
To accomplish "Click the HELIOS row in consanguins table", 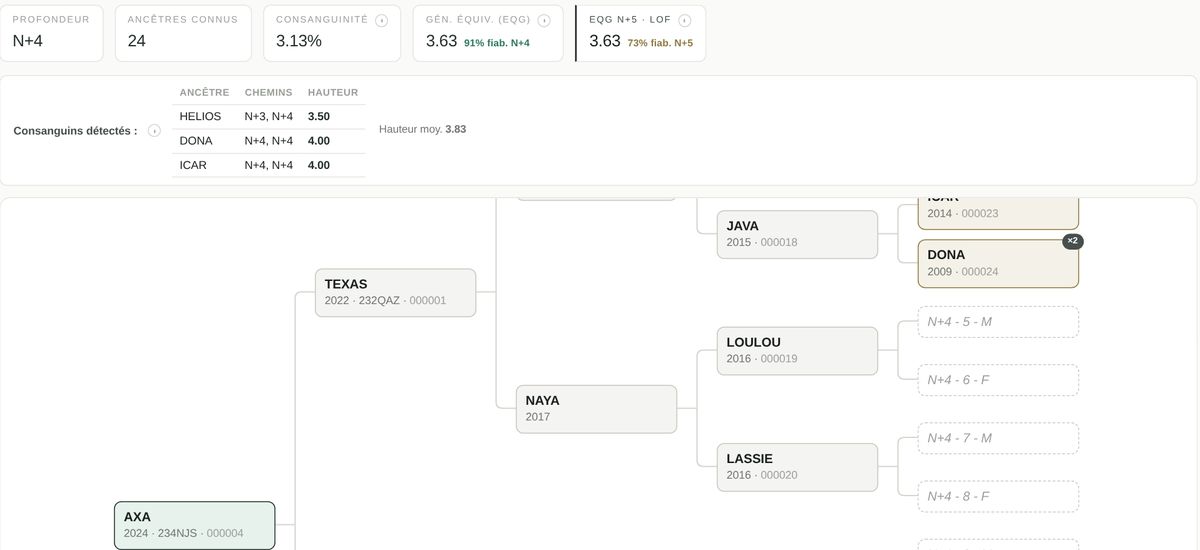I will (x=268, y=116).
